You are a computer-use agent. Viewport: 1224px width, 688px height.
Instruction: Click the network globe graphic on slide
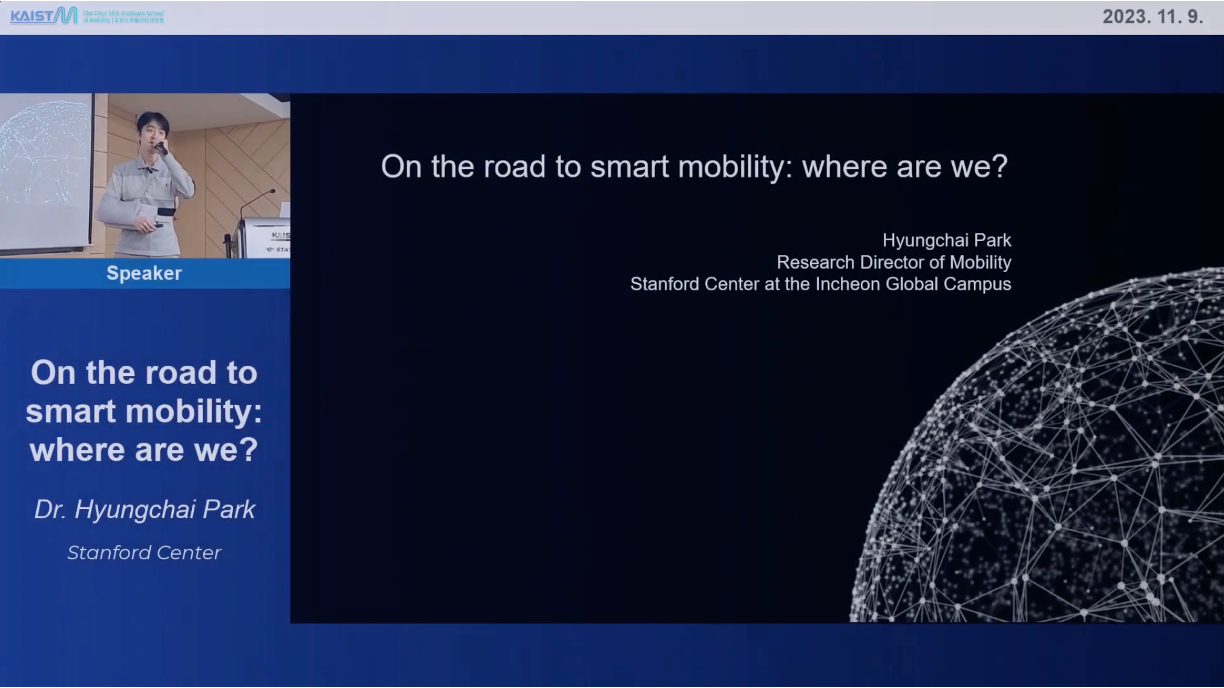[1060, 470]
